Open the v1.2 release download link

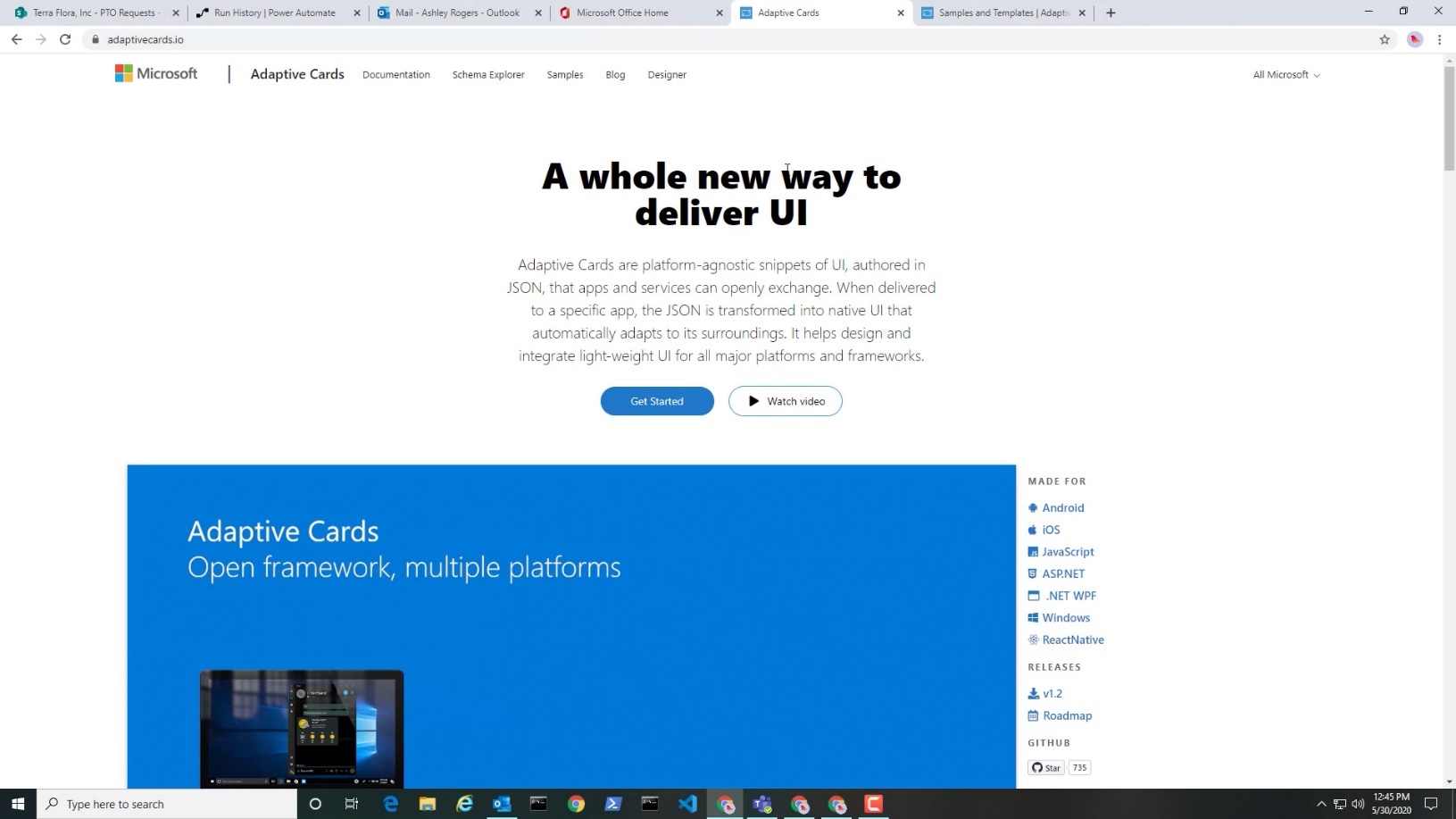(1045, 693)
